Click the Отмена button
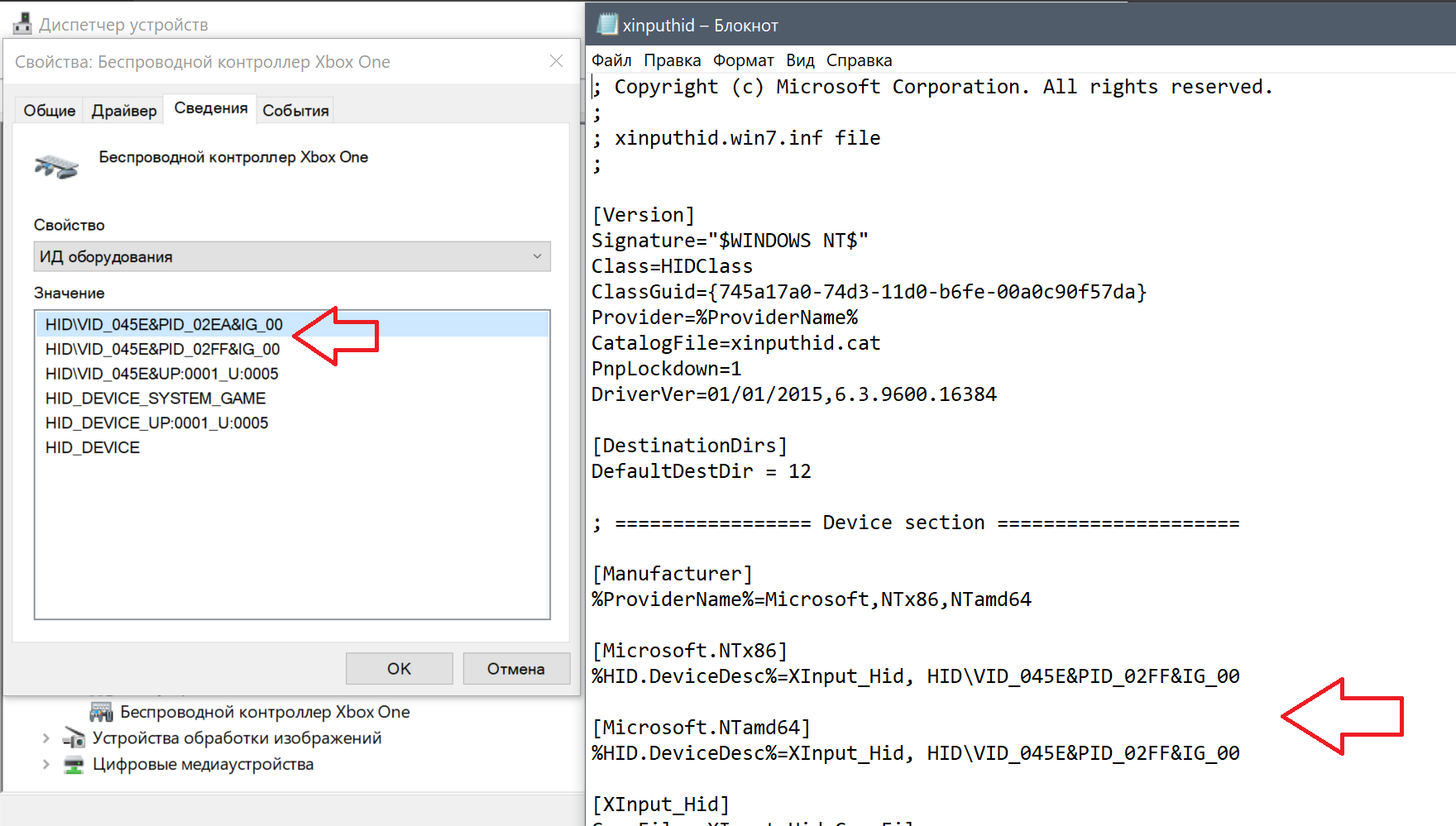The width and height of the screenshot is (1456, 826). (x=516, y=668)
